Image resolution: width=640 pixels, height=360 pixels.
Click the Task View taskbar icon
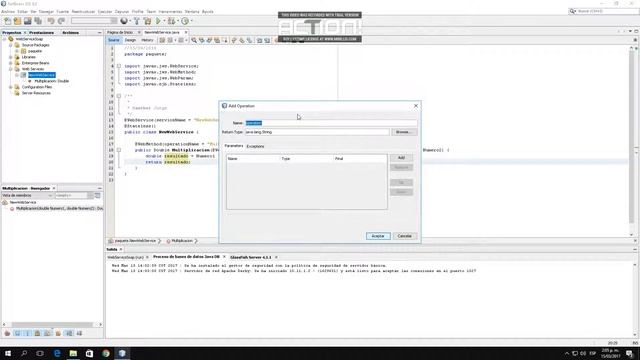pos(40,353)
